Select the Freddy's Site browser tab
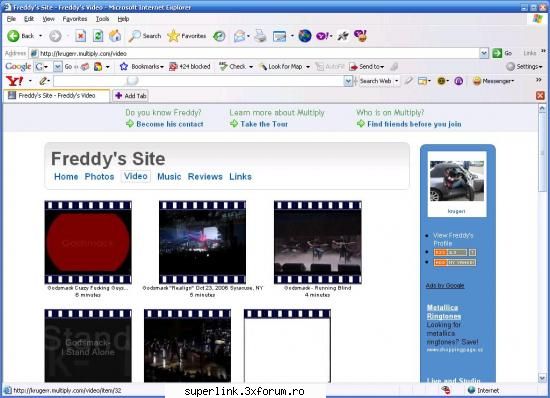The height and width of the screenshot is (398, 550). pos(57,95)
